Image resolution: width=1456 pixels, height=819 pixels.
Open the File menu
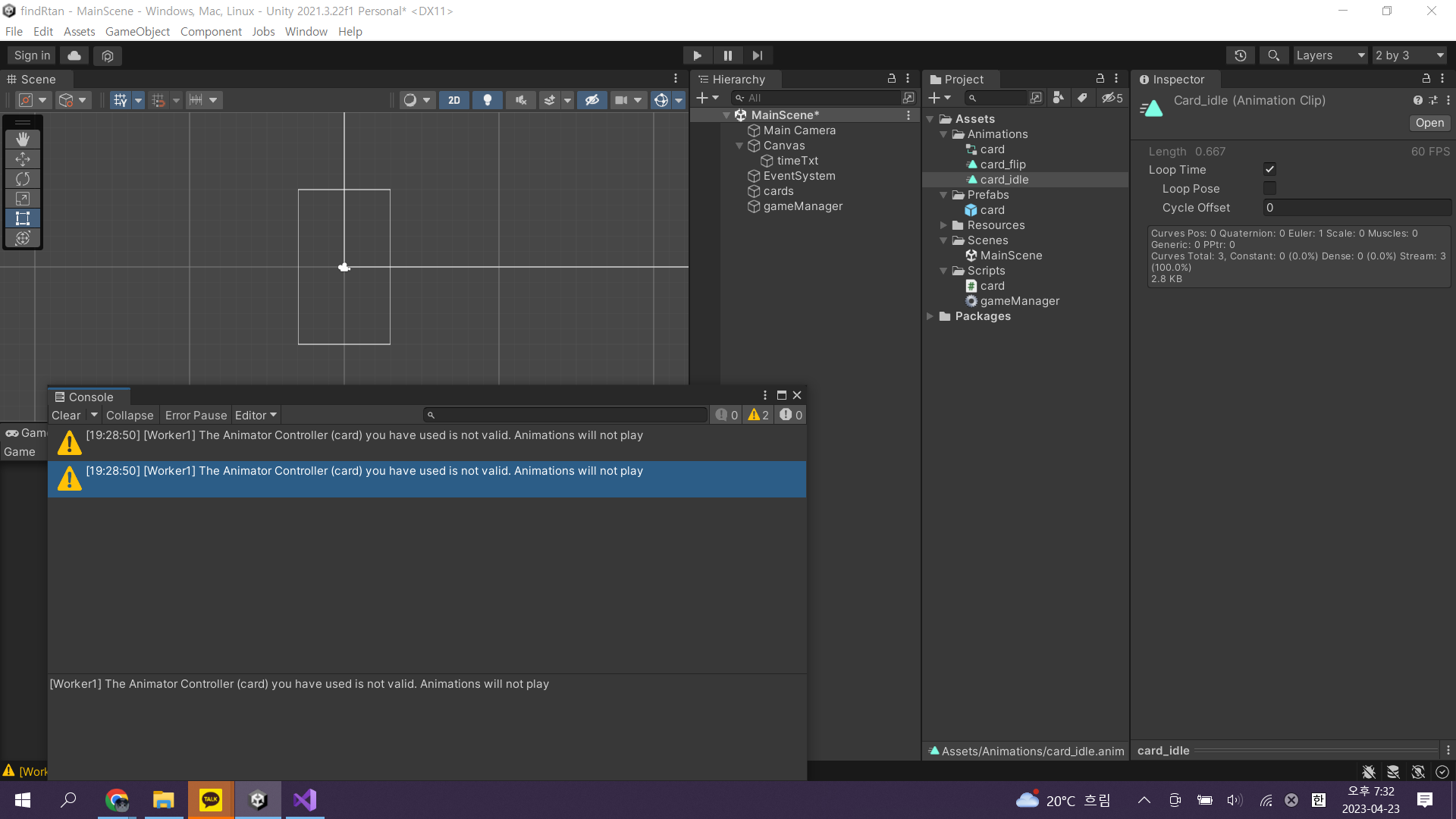14,32
